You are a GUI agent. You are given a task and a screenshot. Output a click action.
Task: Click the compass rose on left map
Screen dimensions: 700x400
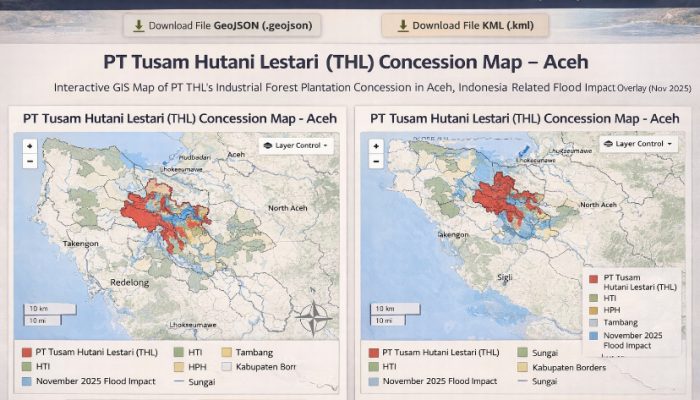coord(314,318)
